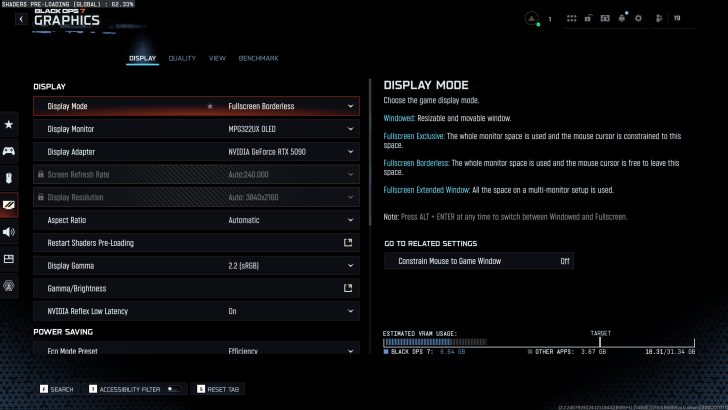The image size is (728, 410).
Task: Expand the NVIDIA Reflex Low Latency dropdown
Action: click(351, 311)
